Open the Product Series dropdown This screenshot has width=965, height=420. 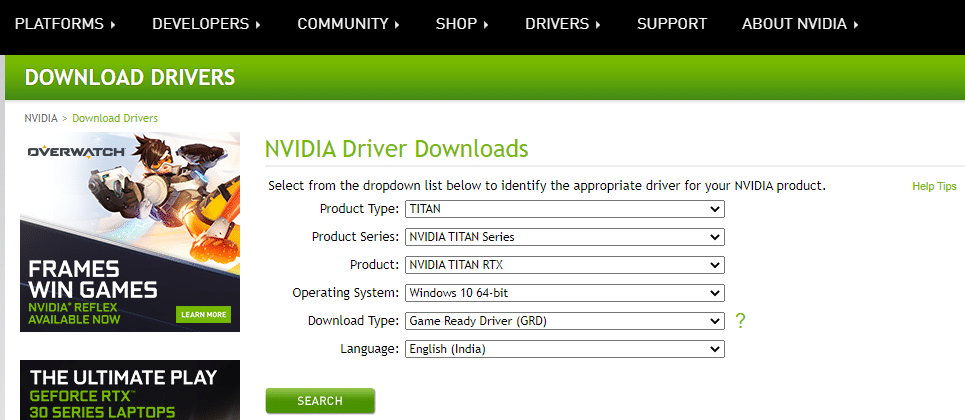point(565,236)
